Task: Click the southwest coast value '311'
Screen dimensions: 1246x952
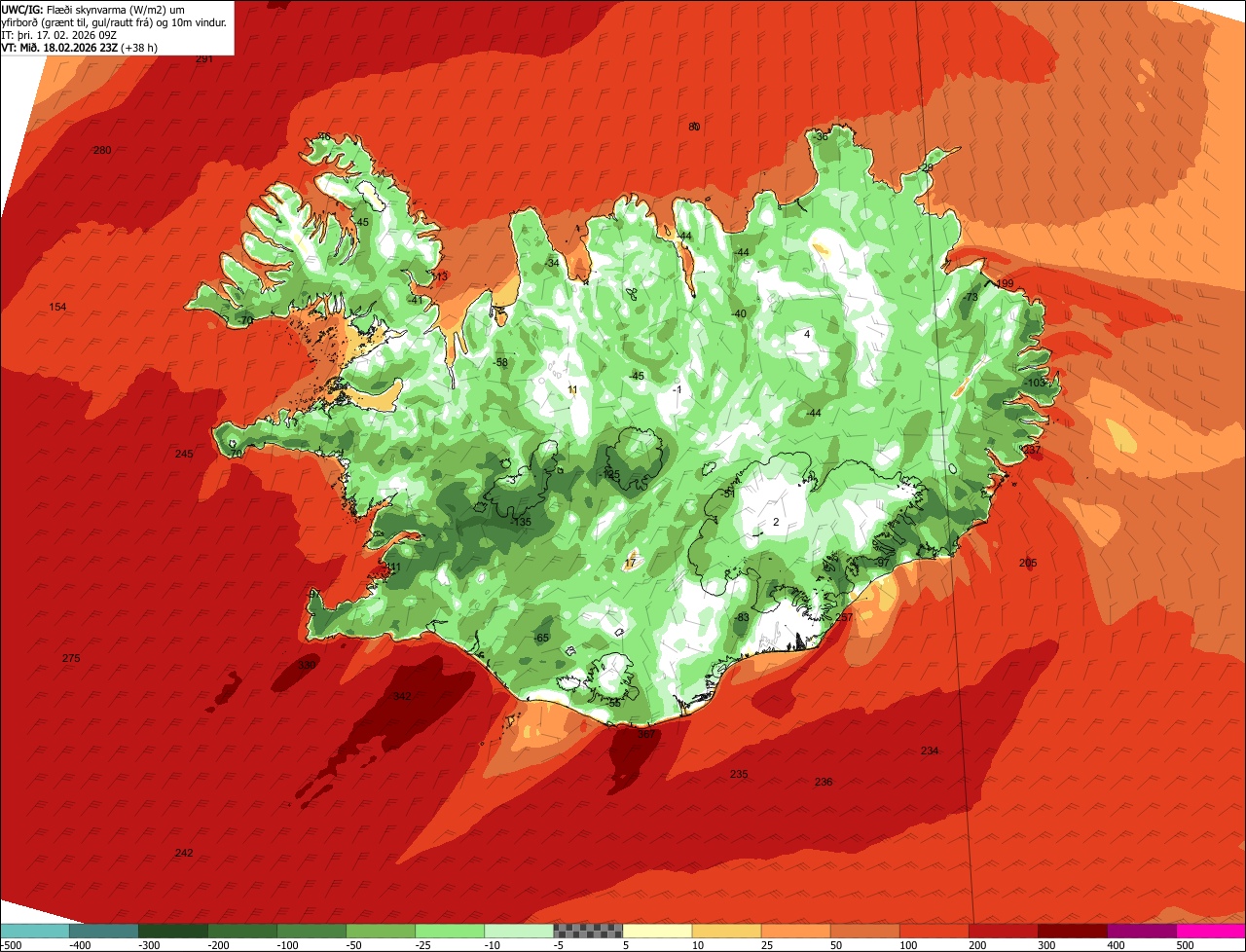Action: click(x=391, y=568)
